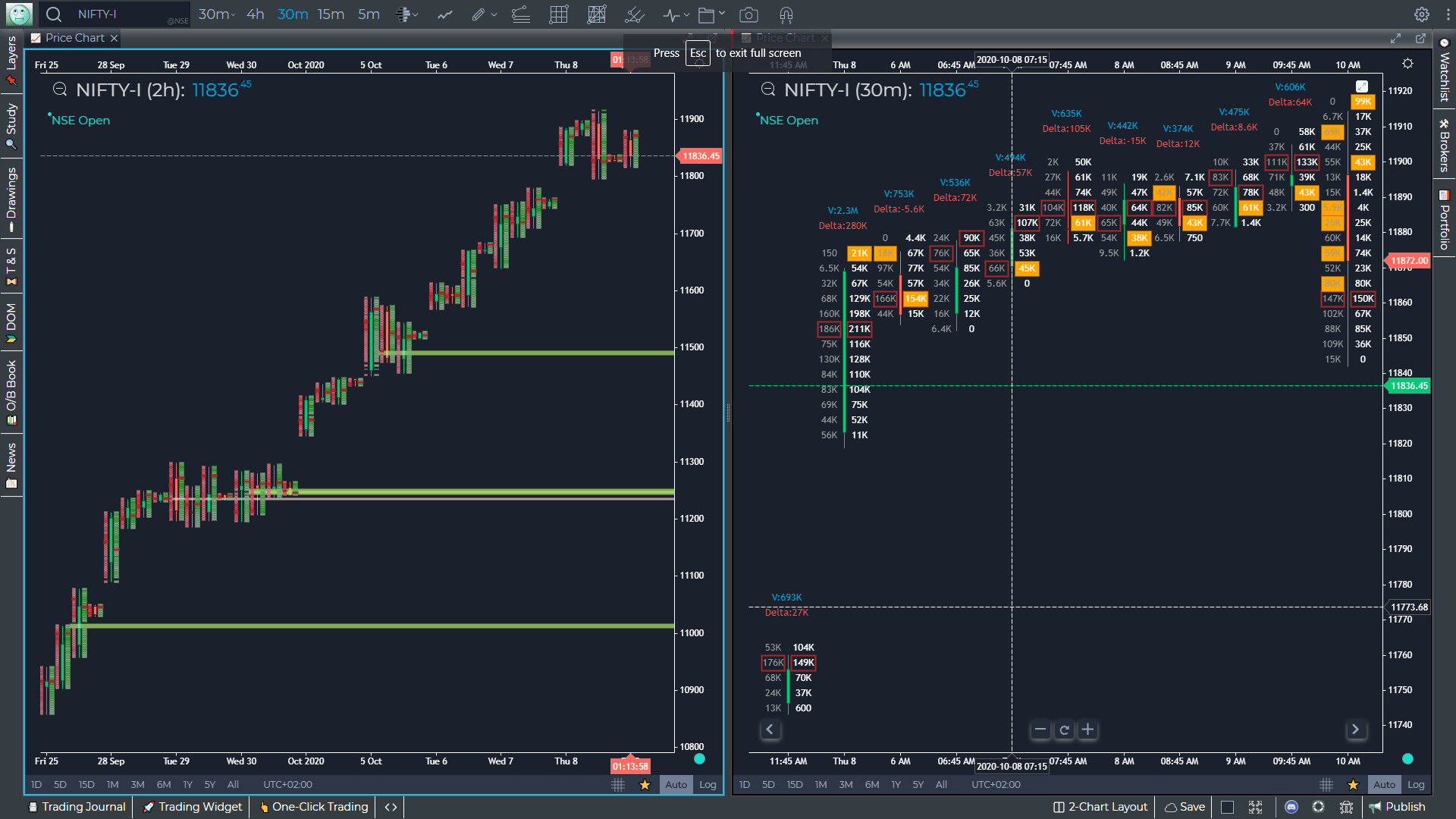The width and height of the screenshot is (1456, 819).
Task: Open the 30m timeframe dropdown
Action: click(x=216, y=14)
